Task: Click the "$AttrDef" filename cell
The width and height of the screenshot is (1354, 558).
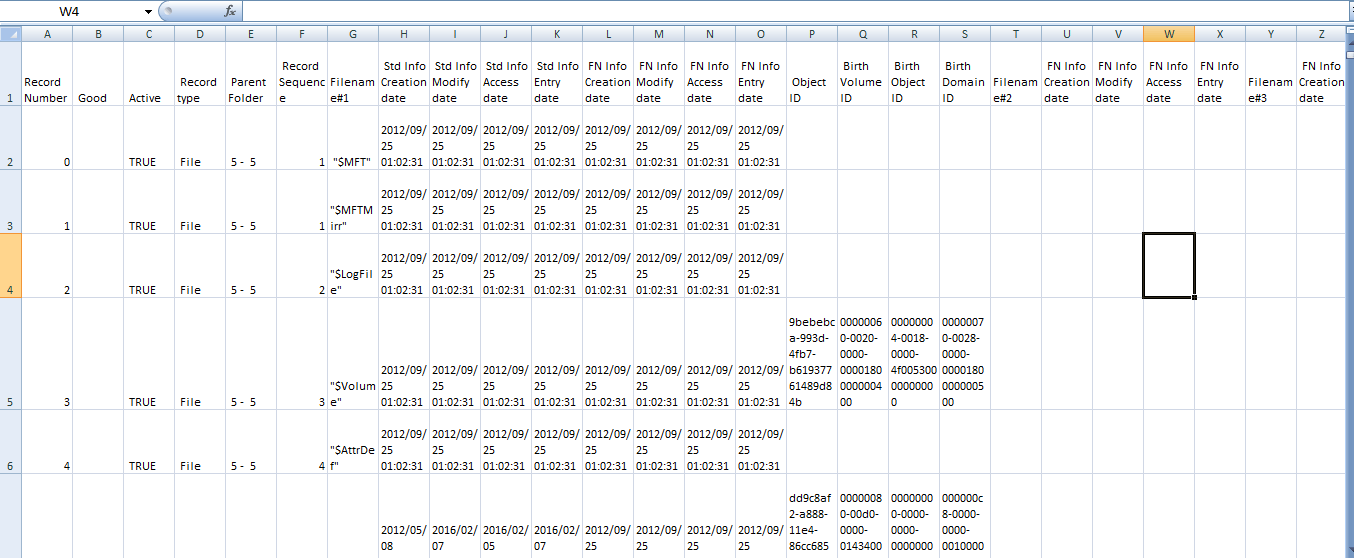Action: pos(353,457)
